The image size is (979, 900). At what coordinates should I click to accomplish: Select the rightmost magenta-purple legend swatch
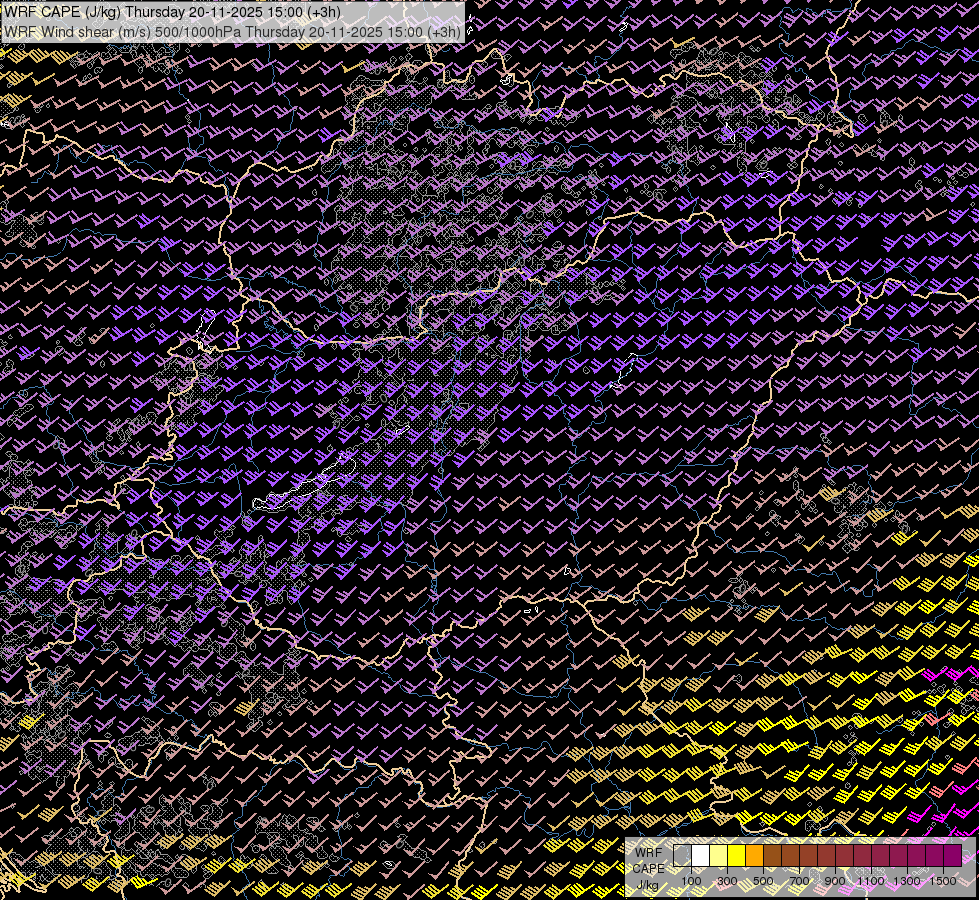pos(953,855)
